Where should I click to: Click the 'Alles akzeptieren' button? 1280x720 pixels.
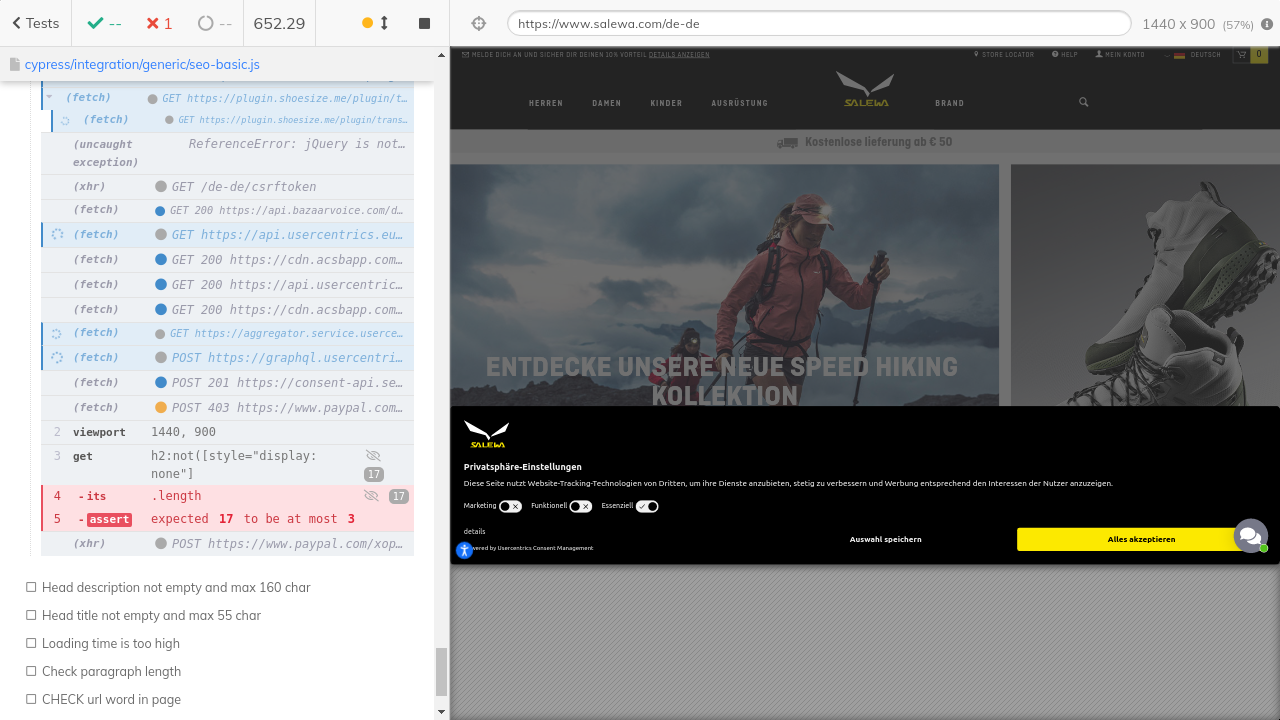(1140, 540)
